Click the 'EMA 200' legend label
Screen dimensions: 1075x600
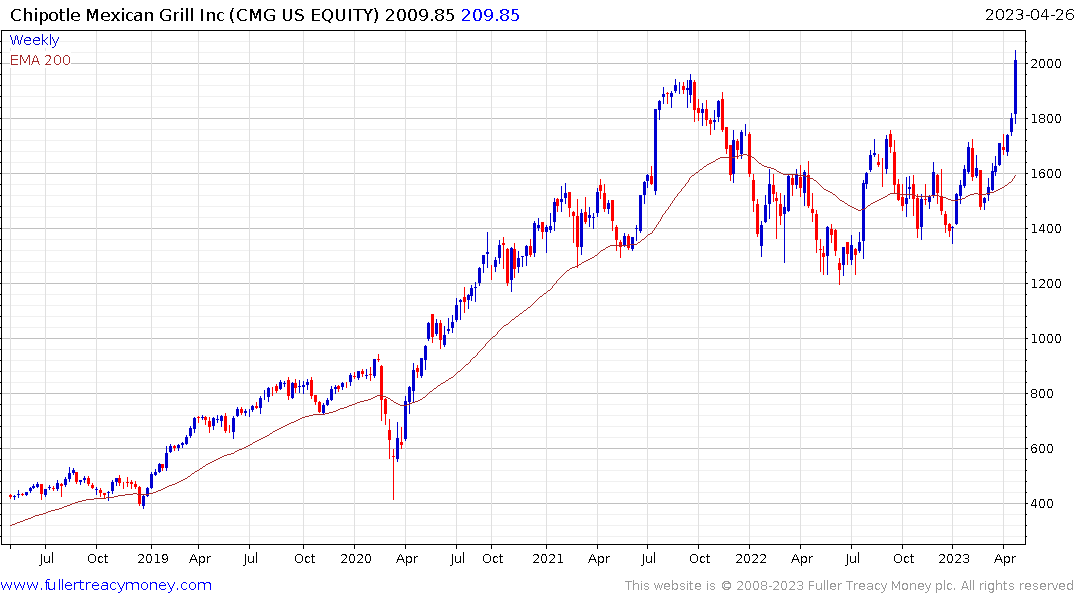pyautogui.click(x=40, y=60)
